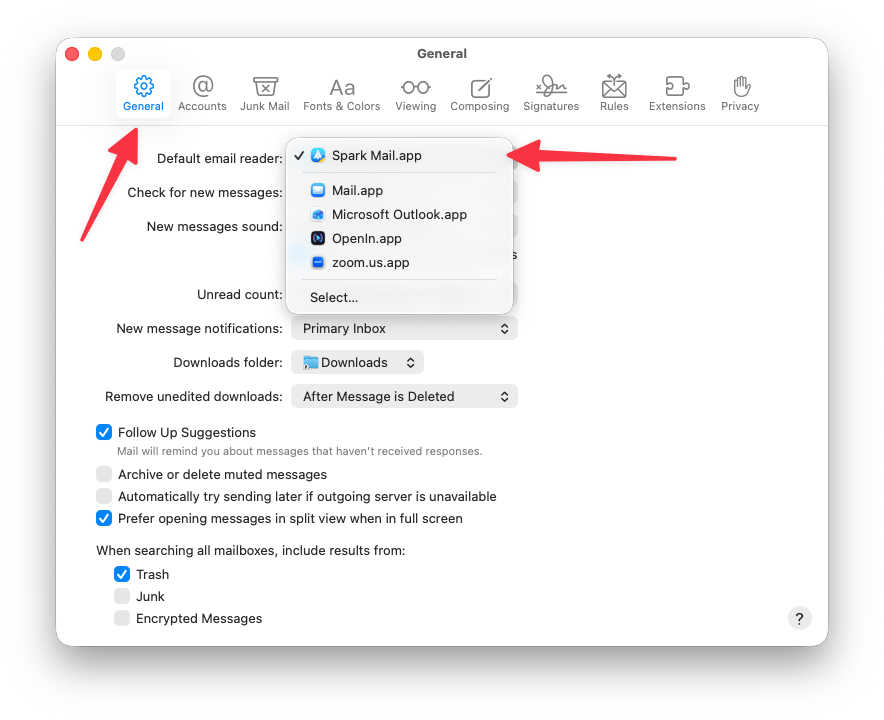Select Mail.app as default email reader

pyautogui.click(x=355, y=190)
